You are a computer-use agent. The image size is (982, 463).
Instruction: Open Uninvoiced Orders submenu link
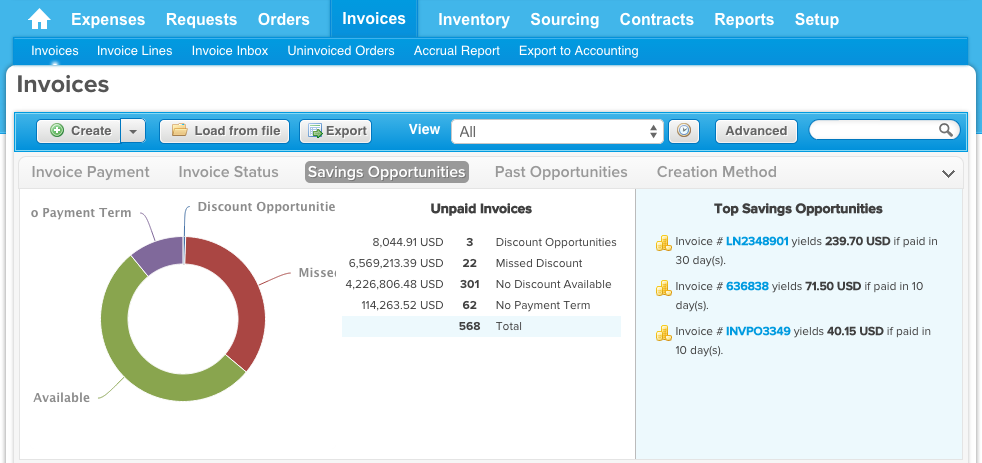pos(341,51)
